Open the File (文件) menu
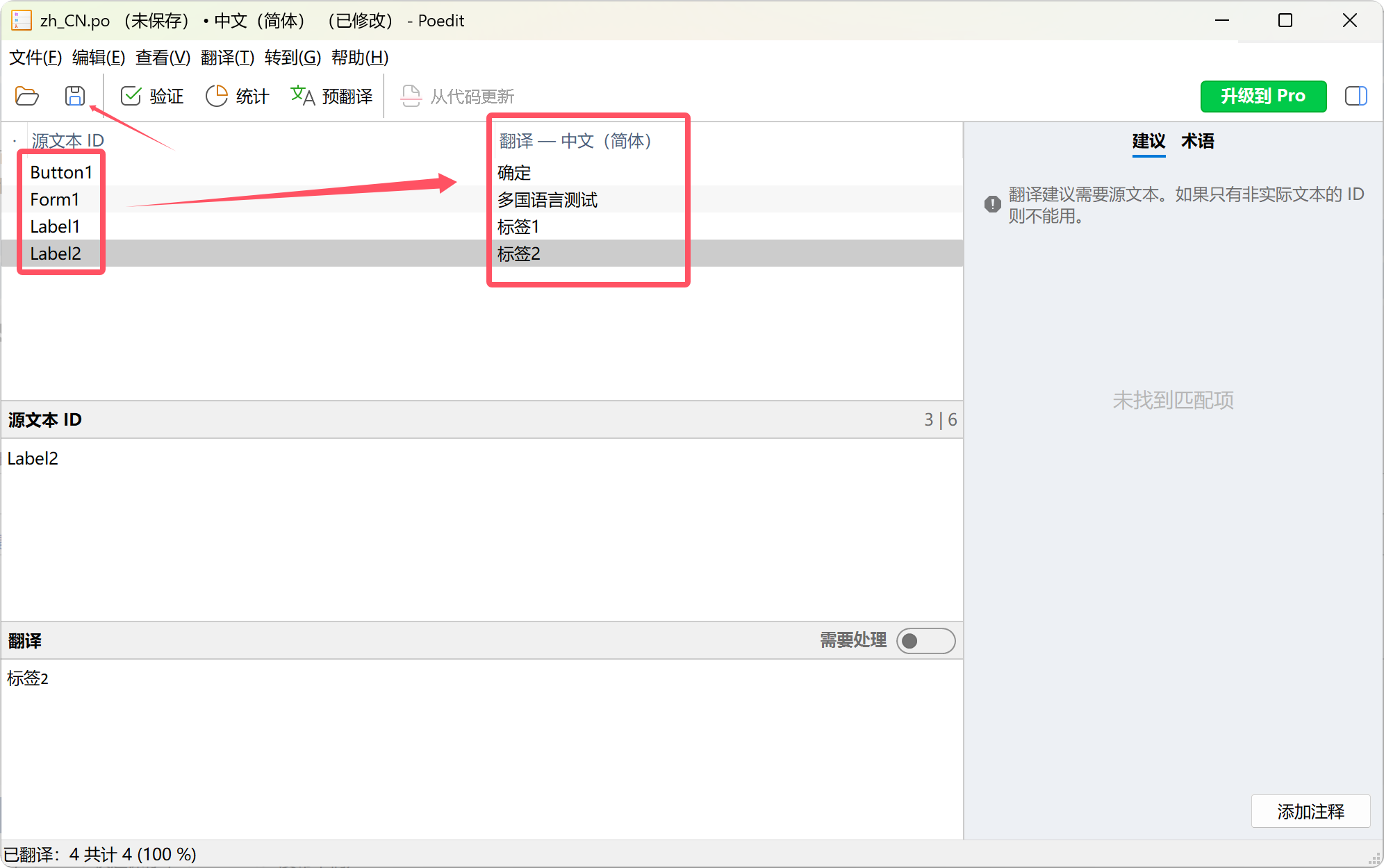This screenshot has height=868, width=1384. pos(35,58)
